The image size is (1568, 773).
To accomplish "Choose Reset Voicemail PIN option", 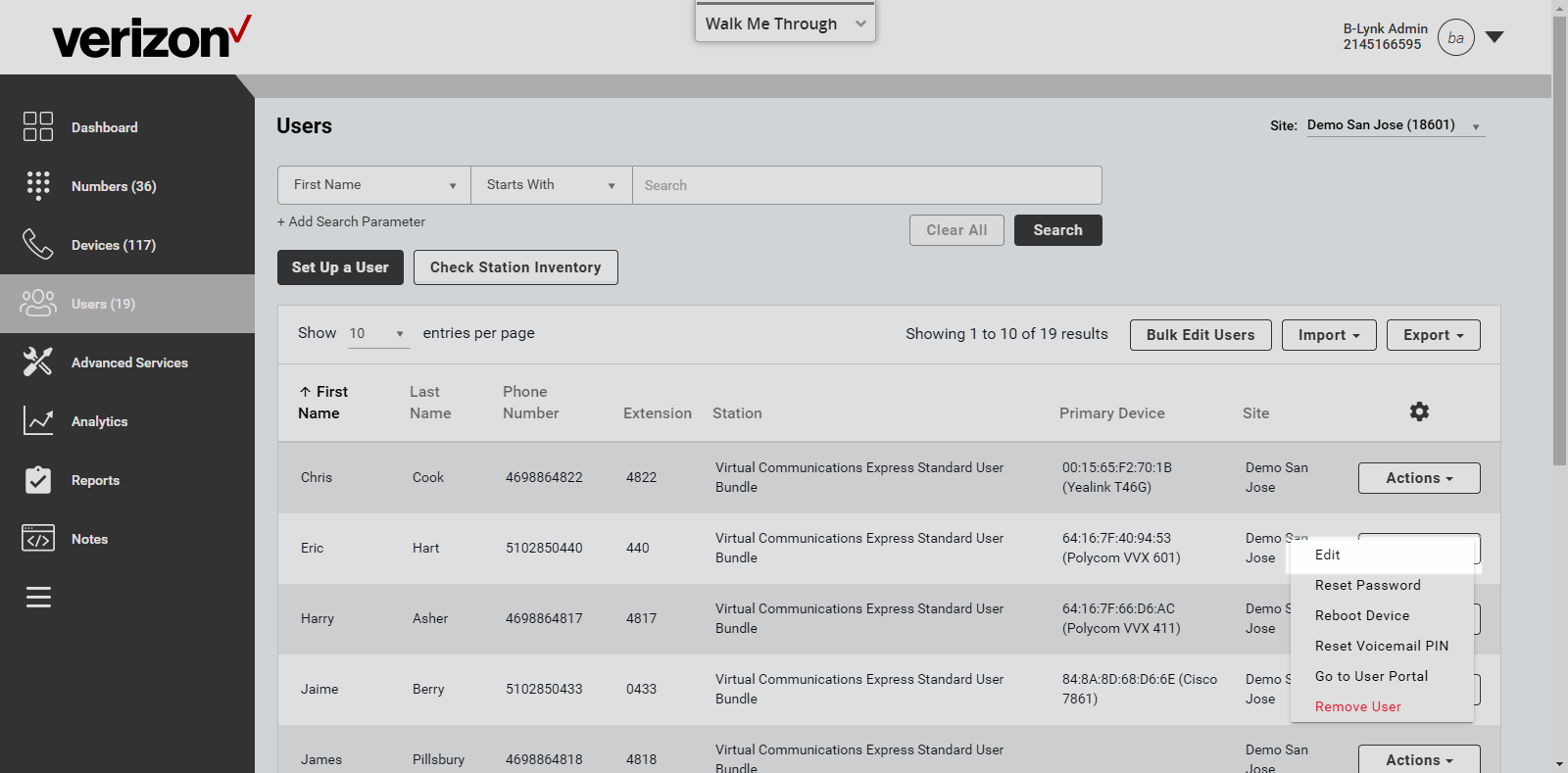I will pos(1382,646).
